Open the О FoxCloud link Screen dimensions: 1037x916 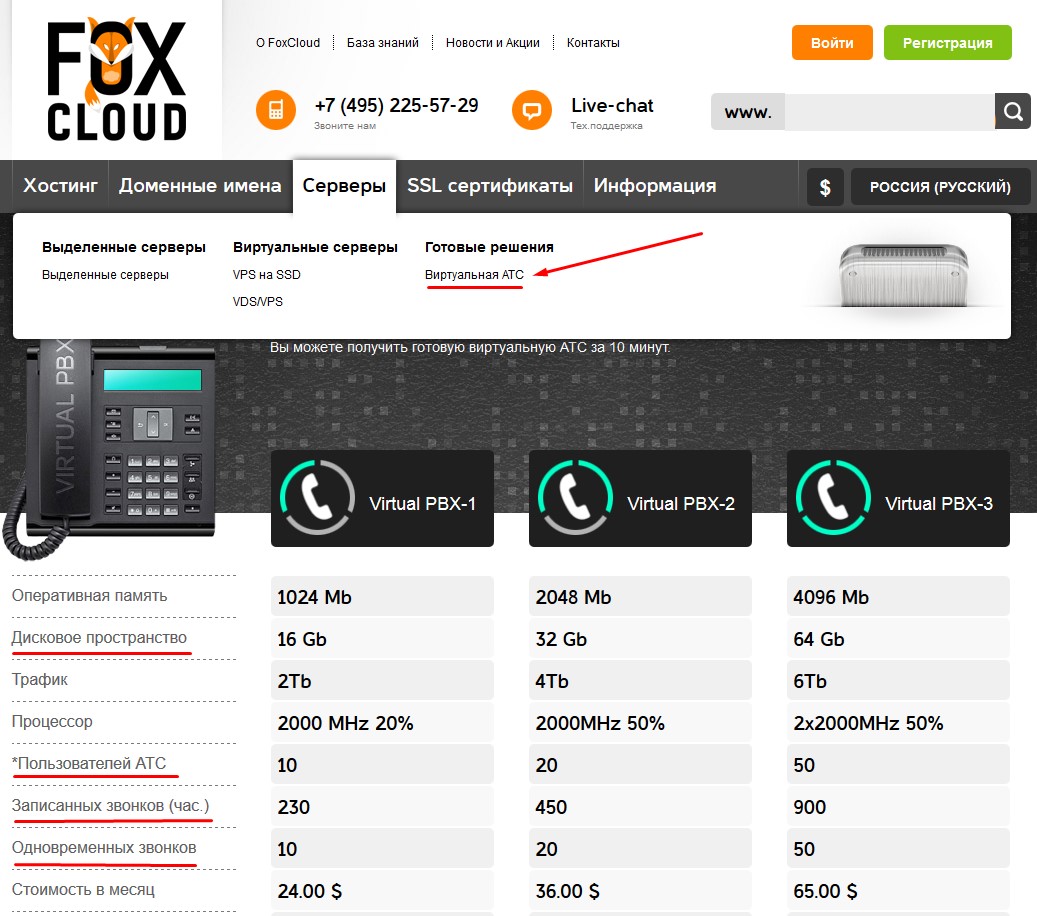288,43
